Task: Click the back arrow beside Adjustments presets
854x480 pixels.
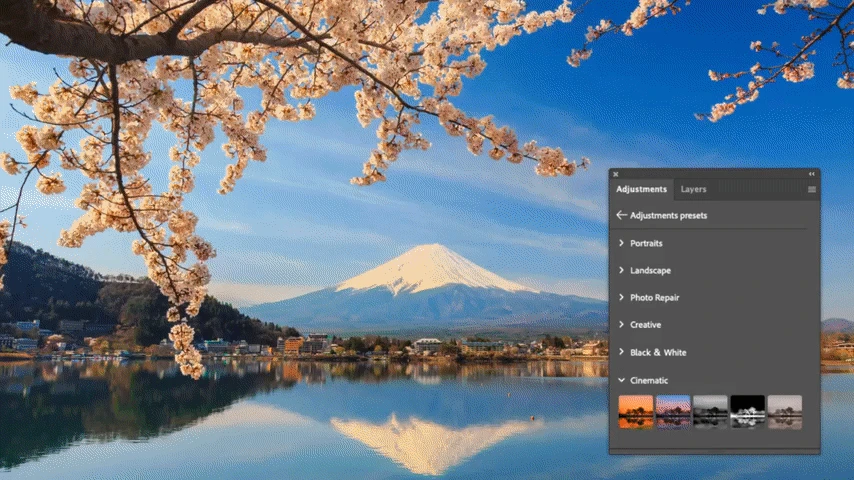Action: [621, 215]
